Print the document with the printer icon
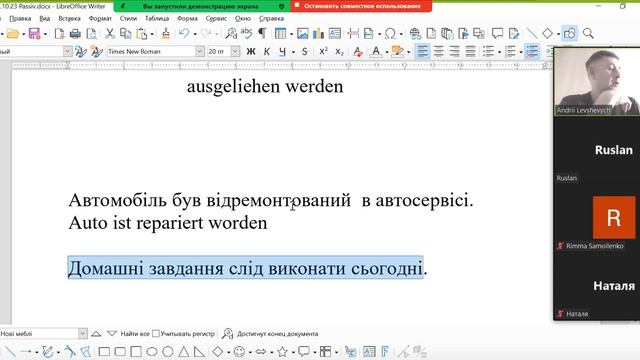Screen dimensions: 640x360 tap(75, 33)
